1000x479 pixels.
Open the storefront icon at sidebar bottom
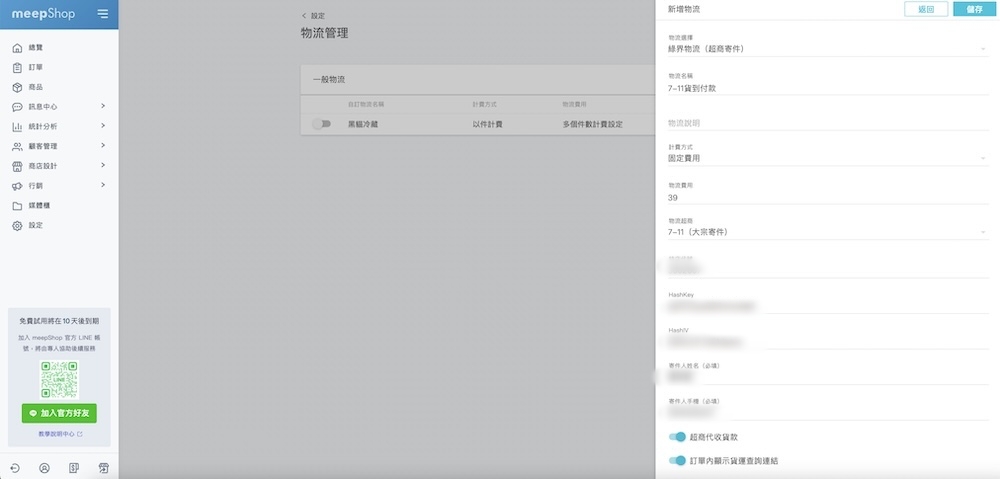click(103, 467)
